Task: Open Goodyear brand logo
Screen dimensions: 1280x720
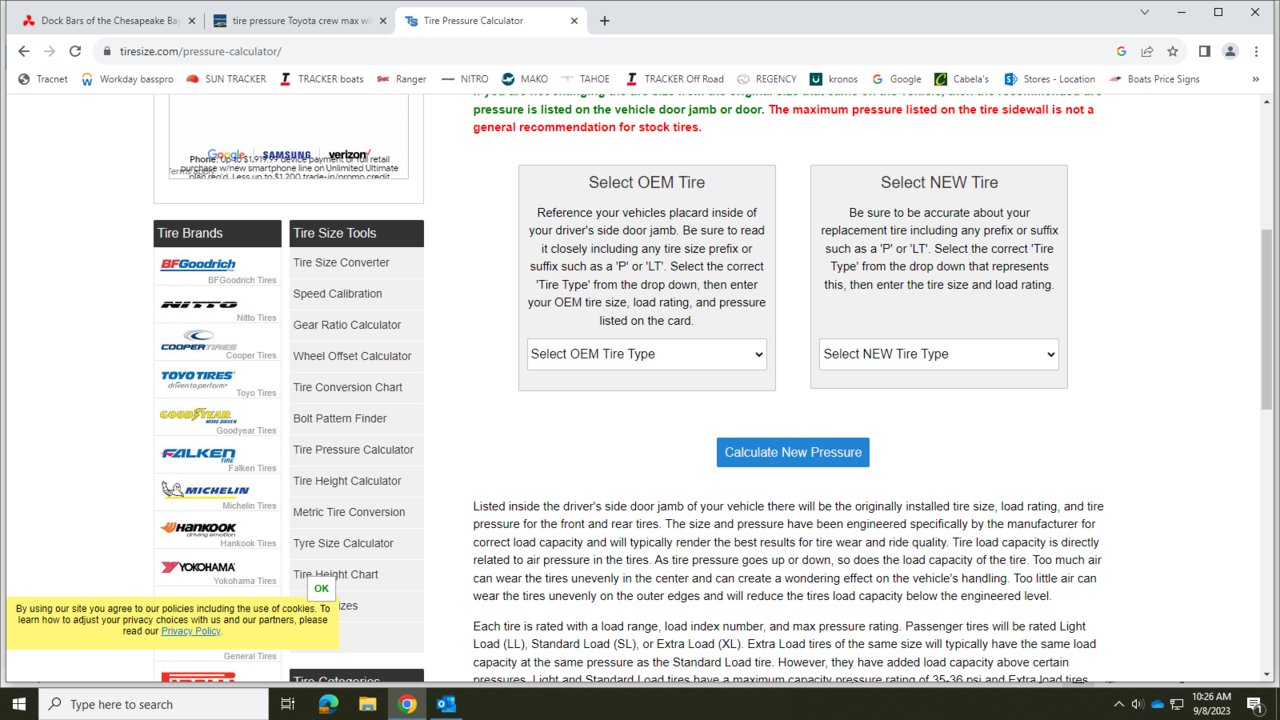Action: tap(198, 415)
